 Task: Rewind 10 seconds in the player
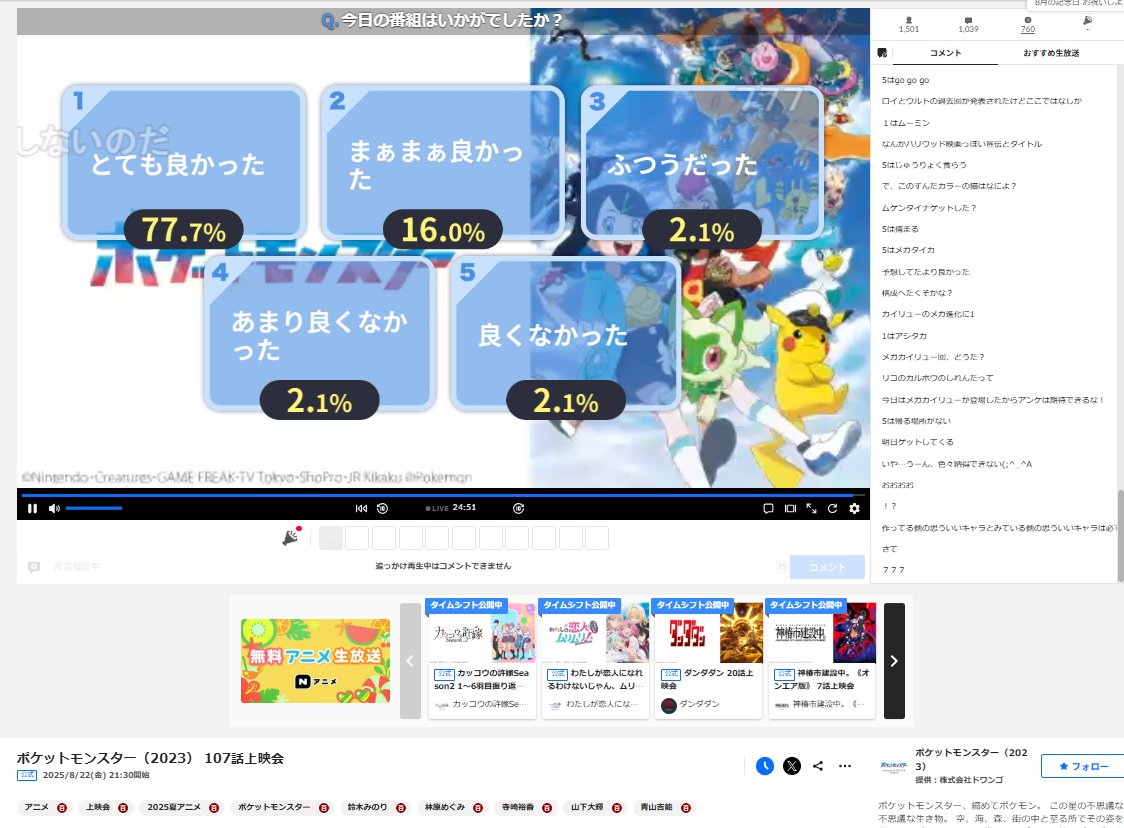coord(383,508)
